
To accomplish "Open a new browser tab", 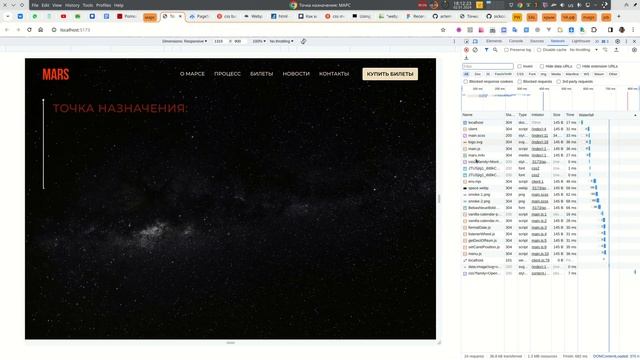I will click(x=619, y=16).
